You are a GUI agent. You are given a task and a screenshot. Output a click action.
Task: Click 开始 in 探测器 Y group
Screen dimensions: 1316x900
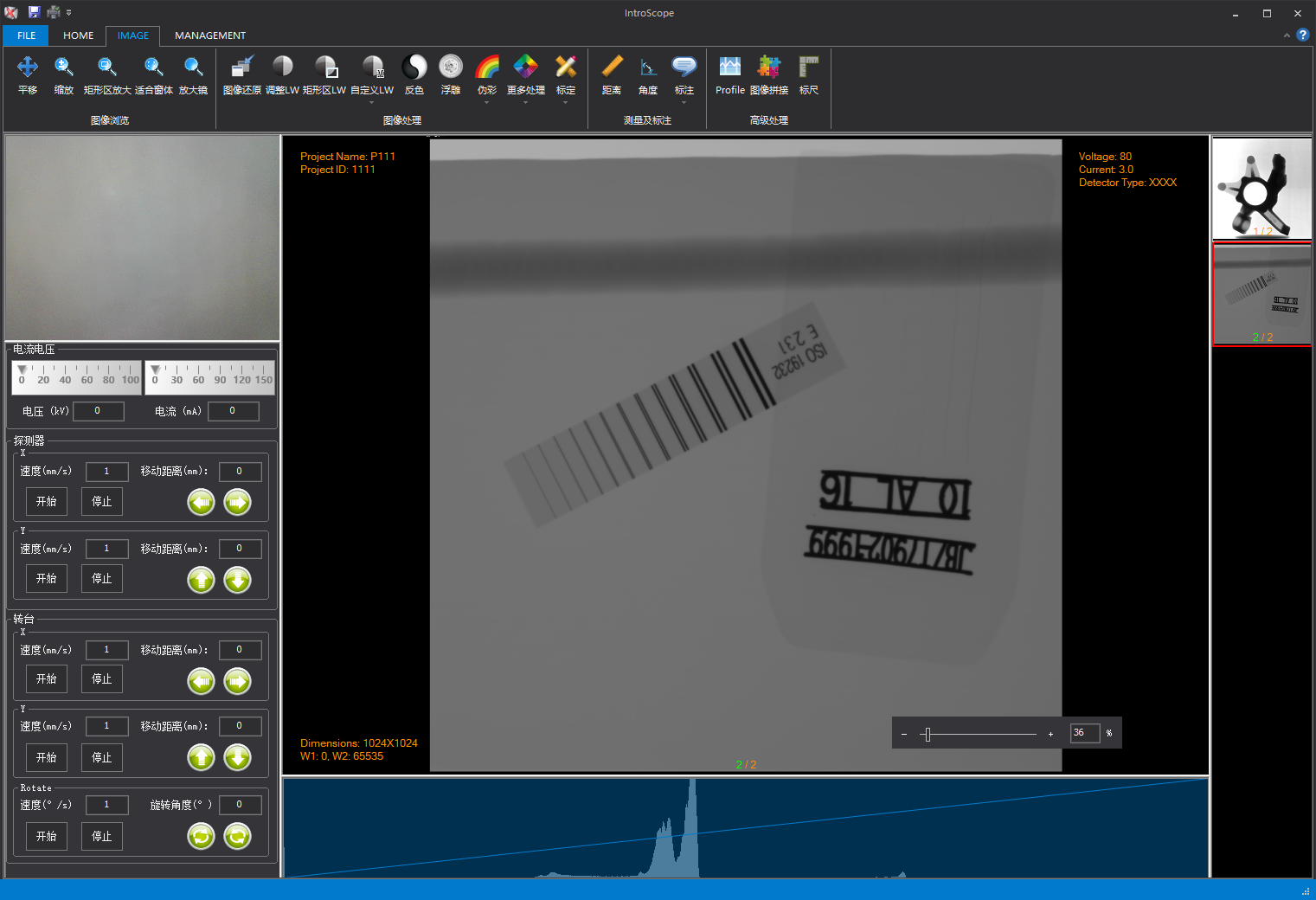pyautogui.click(x=46, y=578)
